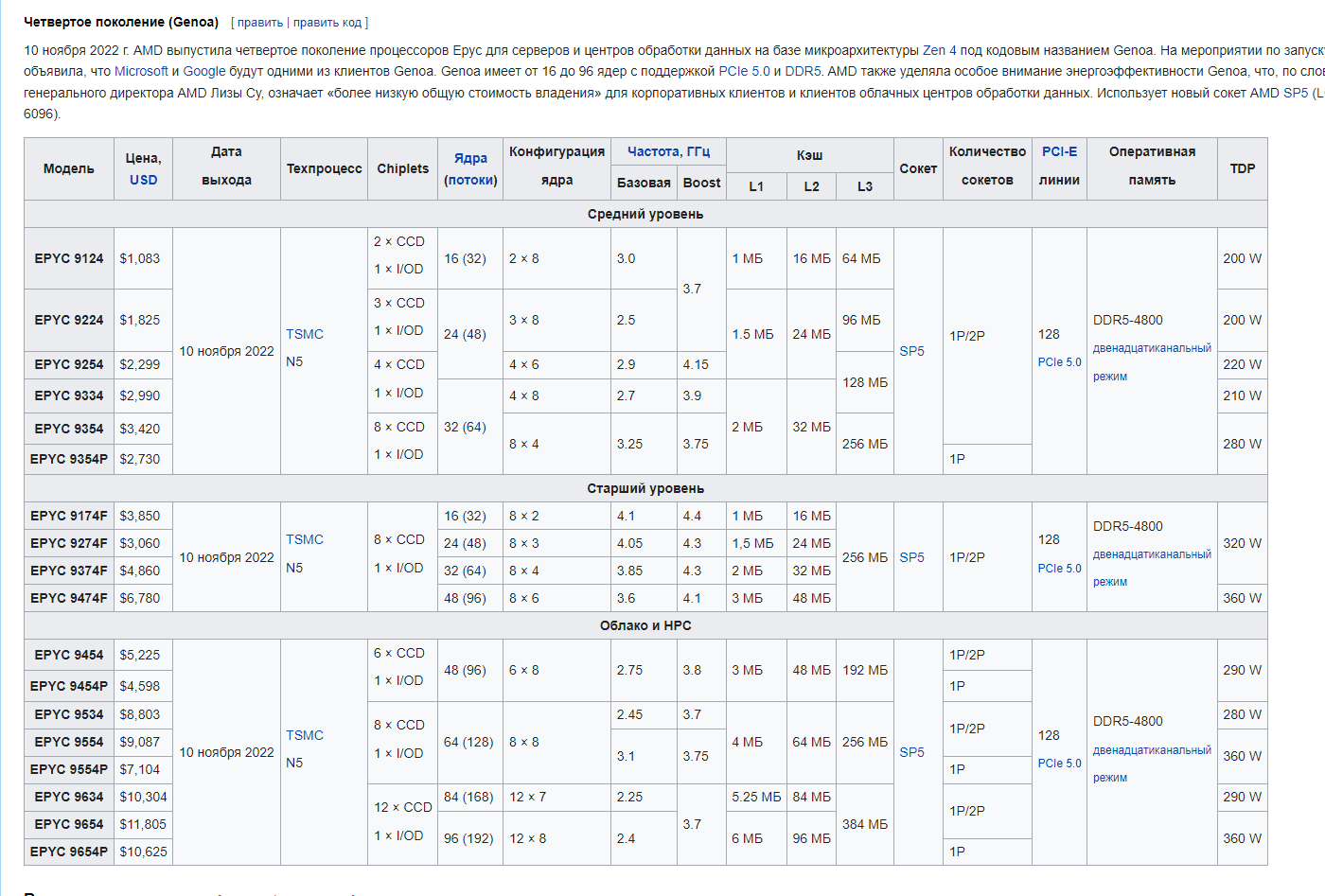The image size is (1325, 896).
Task: Click the USD link in the price header
Action: coord(144,180)
